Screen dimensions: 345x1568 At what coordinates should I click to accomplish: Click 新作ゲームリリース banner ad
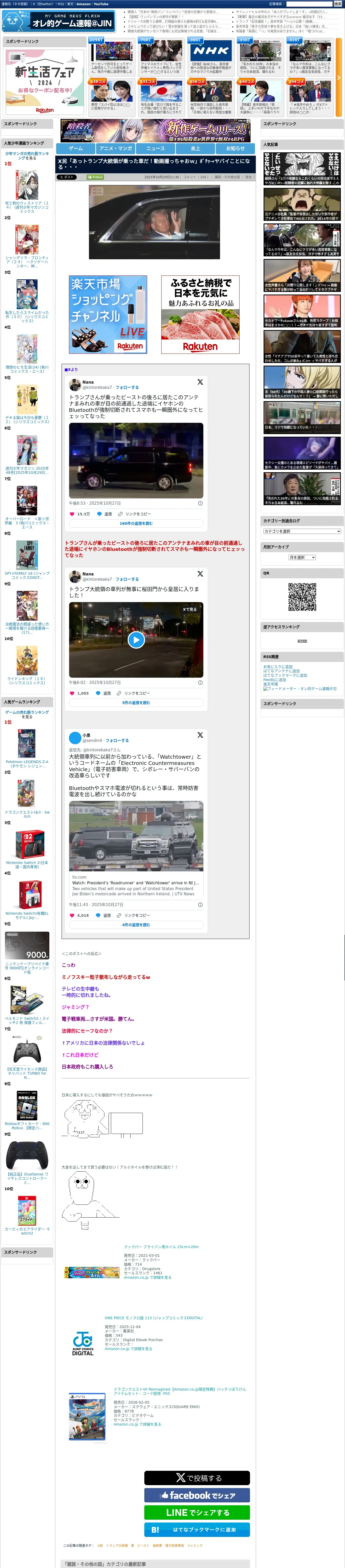(x=156, y=131)
